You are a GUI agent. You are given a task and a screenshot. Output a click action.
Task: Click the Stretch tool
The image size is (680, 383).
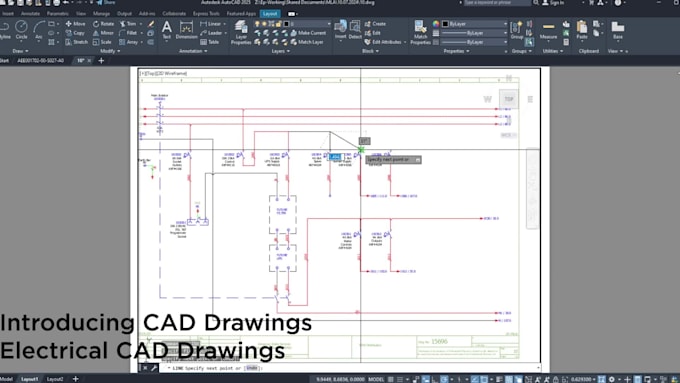[76, 42]
